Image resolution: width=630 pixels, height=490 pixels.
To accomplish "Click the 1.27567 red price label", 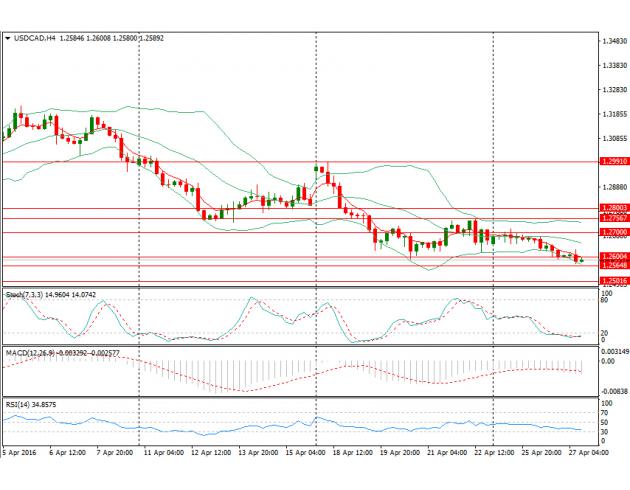I will click(x=613, y=218).
